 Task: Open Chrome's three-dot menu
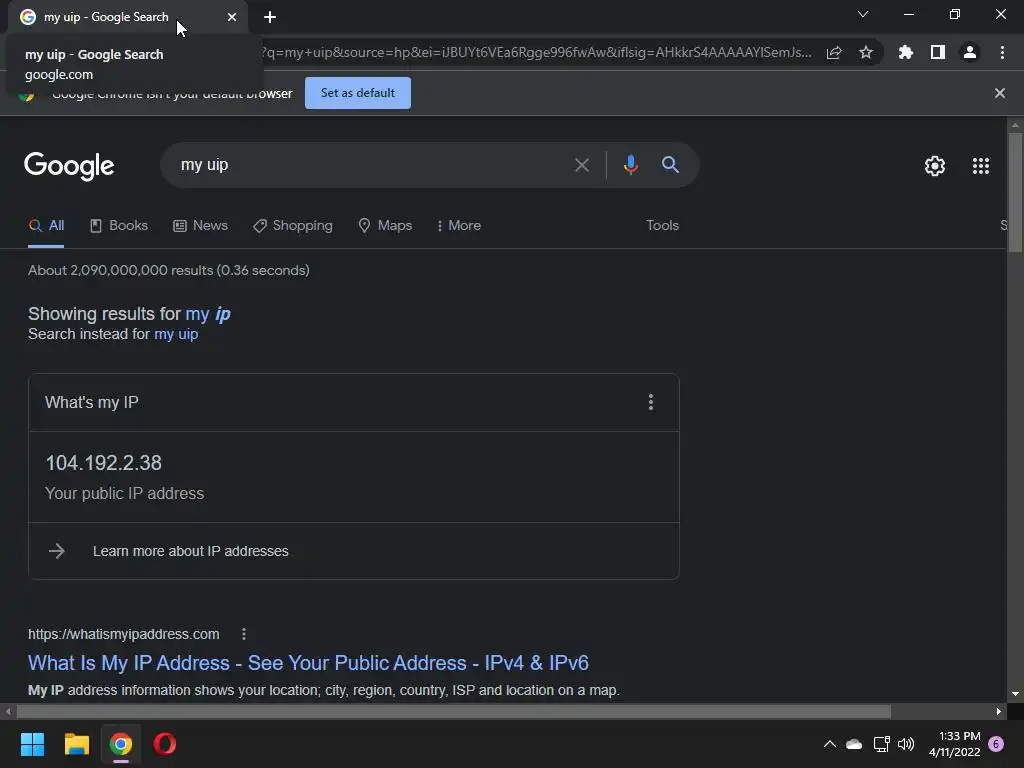pos(1002,53)
